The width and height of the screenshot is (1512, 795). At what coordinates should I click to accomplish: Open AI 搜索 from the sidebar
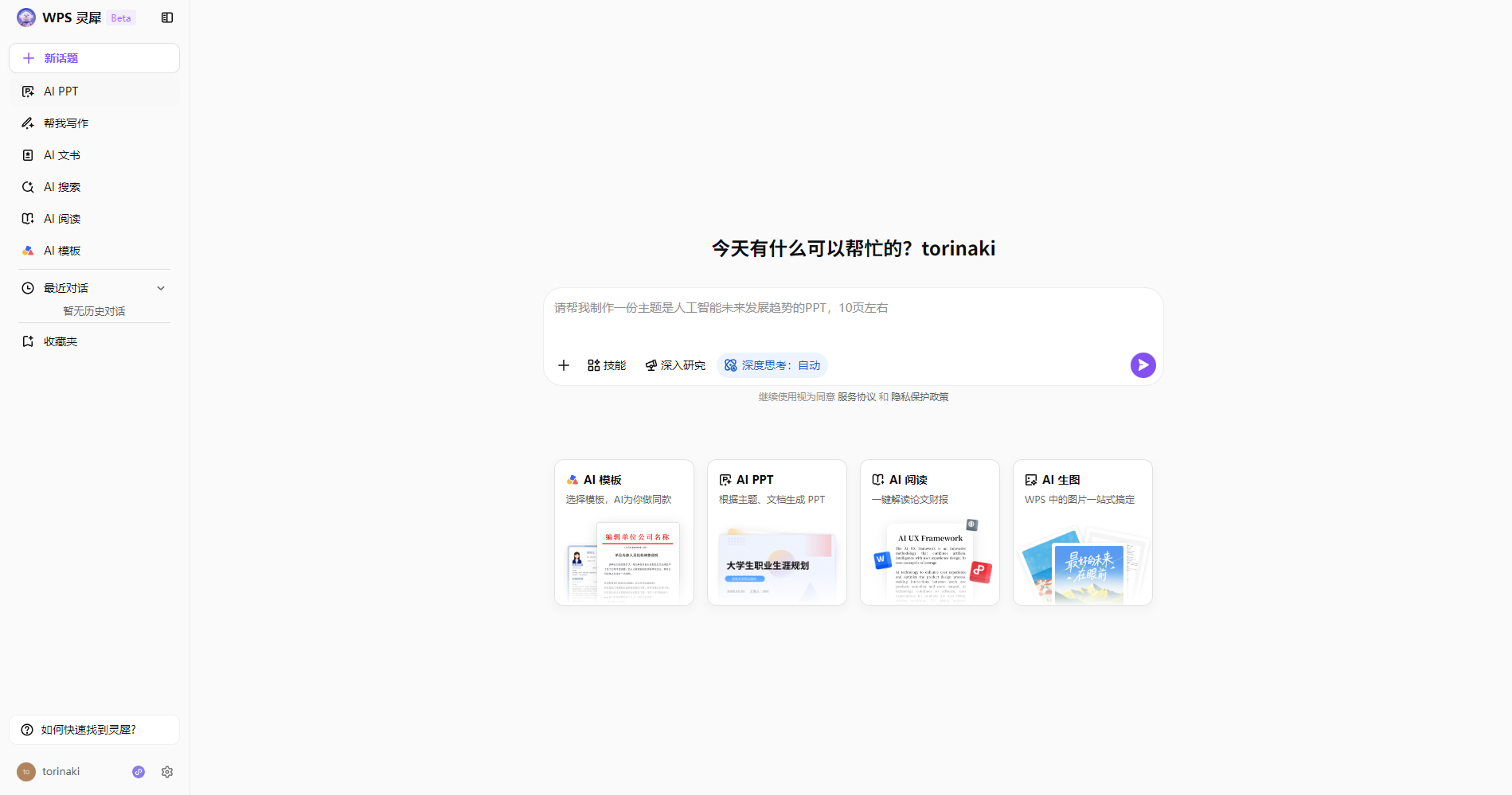[x=62, y=187]
